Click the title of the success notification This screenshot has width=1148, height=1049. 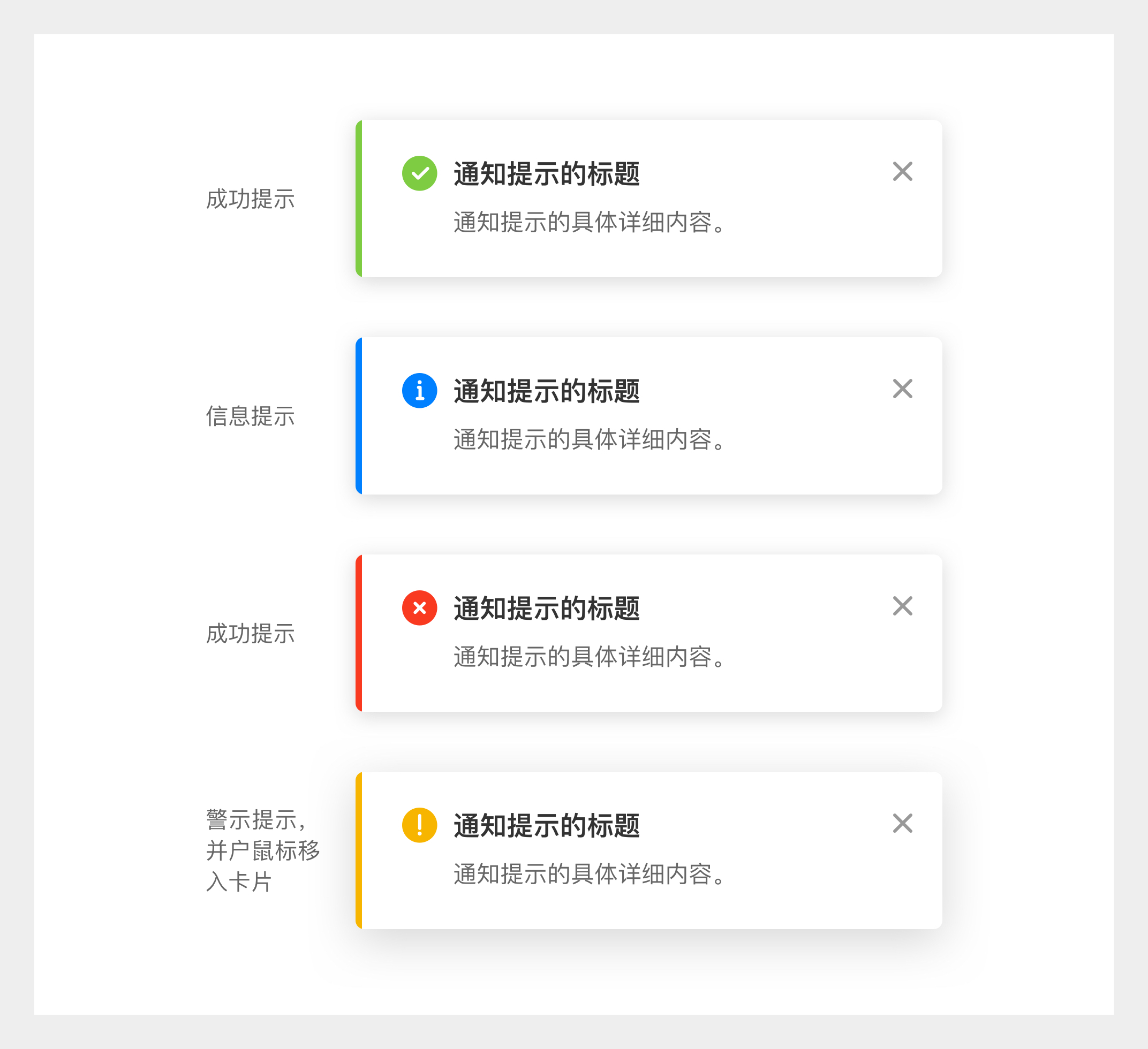546,173
